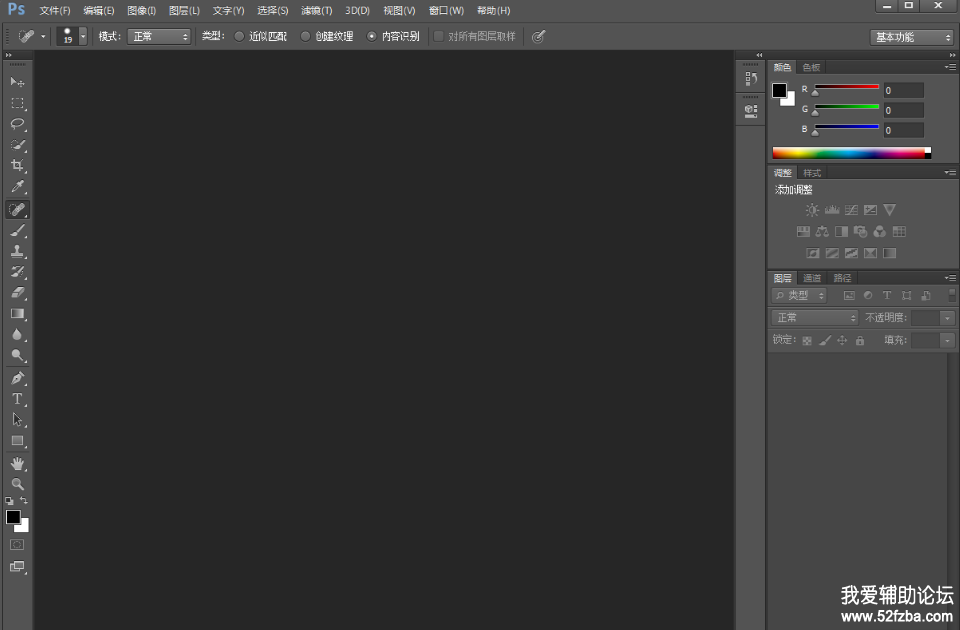Image resolution: width=960 pixels, height=630 pixels.
Task: Open the Color panel flyout menu
Action: 951,67
